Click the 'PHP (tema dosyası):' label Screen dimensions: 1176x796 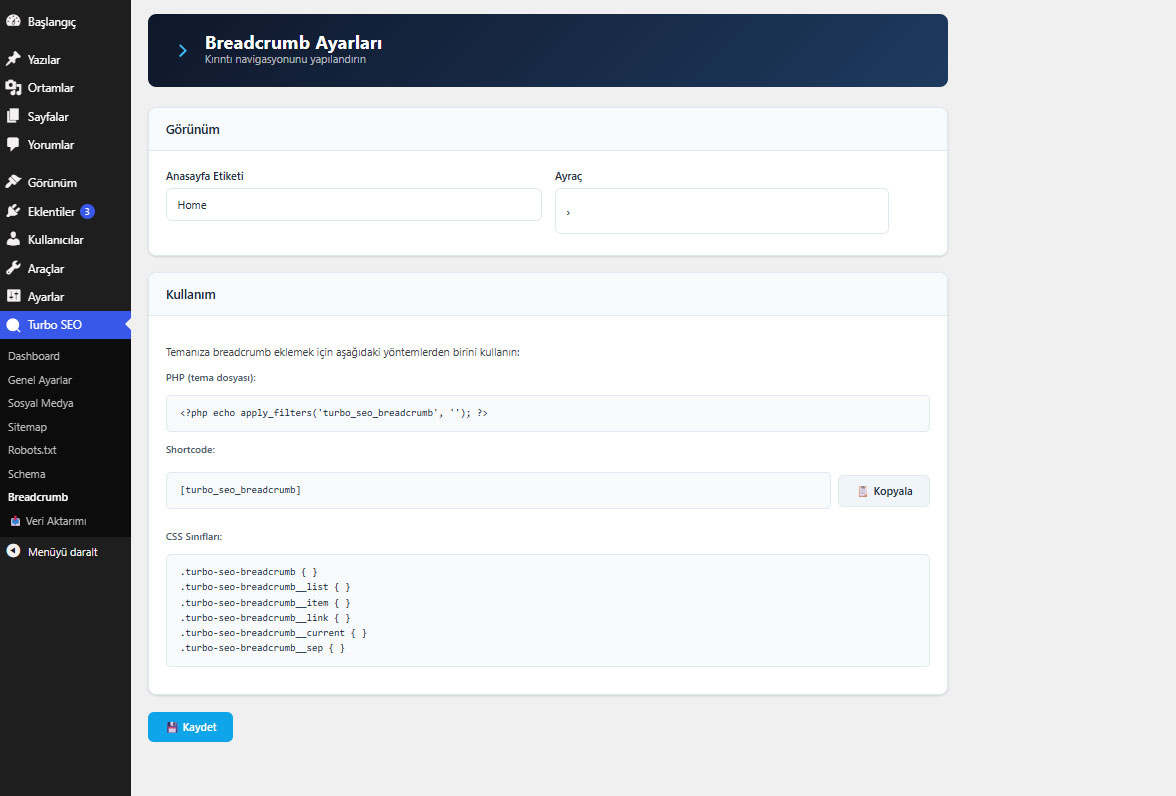pyautogui.click(x=211, y=378)
